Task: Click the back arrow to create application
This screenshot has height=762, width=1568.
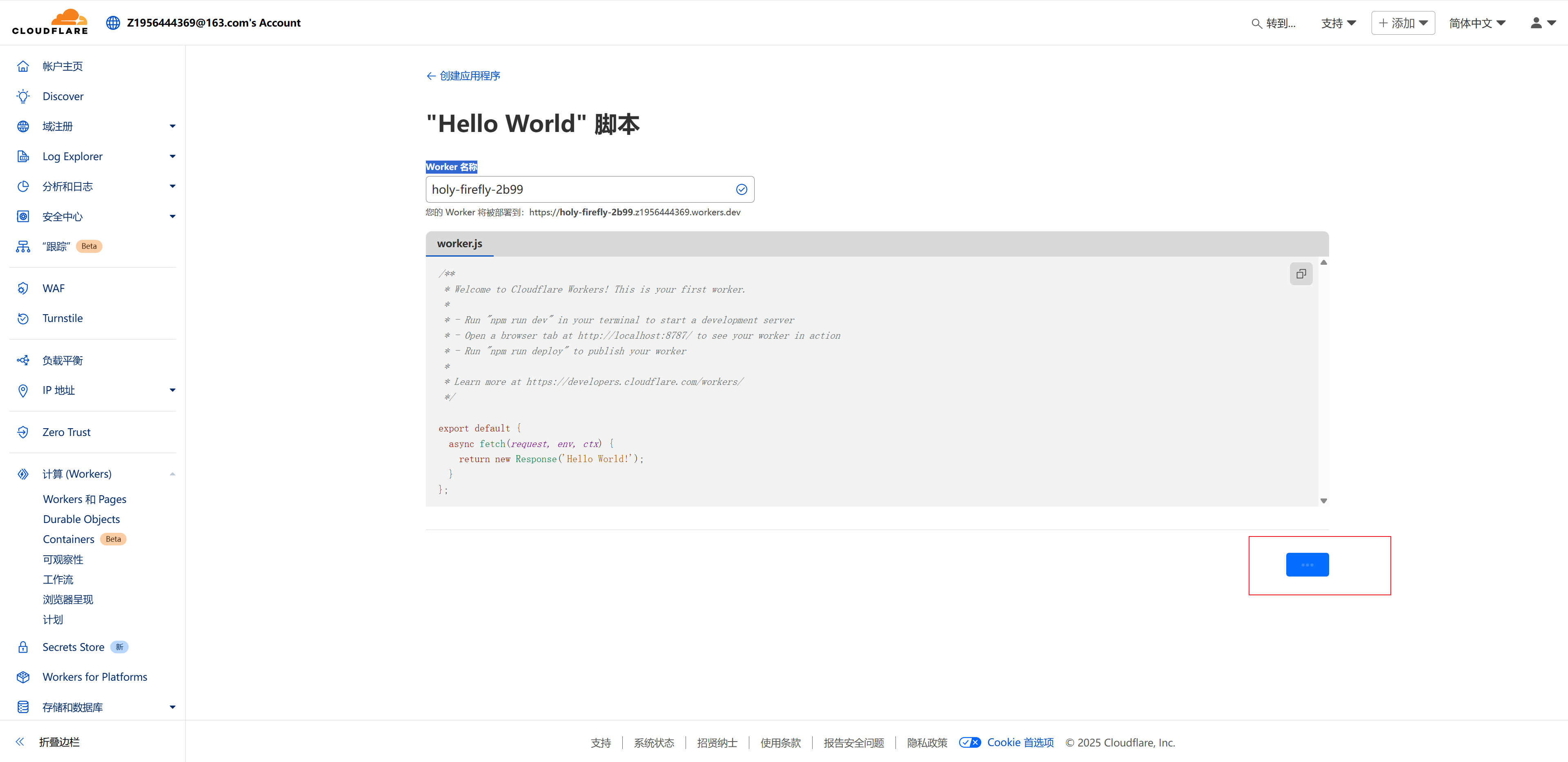Action: (431, 76)
